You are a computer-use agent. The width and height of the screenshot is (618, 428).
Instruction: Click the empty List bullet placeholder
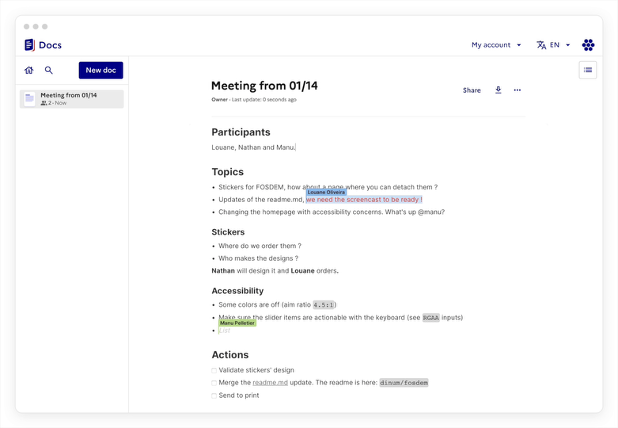(225, 331)
